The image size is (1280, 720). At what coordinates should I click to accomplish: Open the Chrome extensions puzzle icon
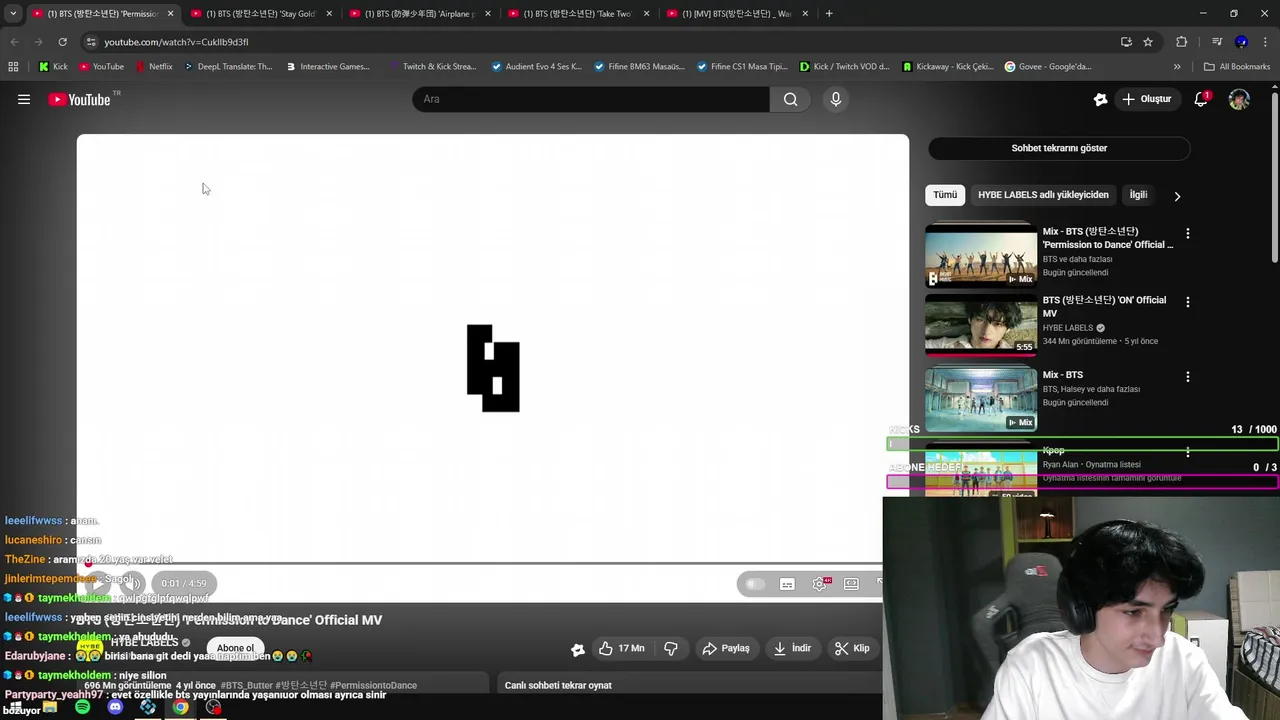tap(1181, 42)
